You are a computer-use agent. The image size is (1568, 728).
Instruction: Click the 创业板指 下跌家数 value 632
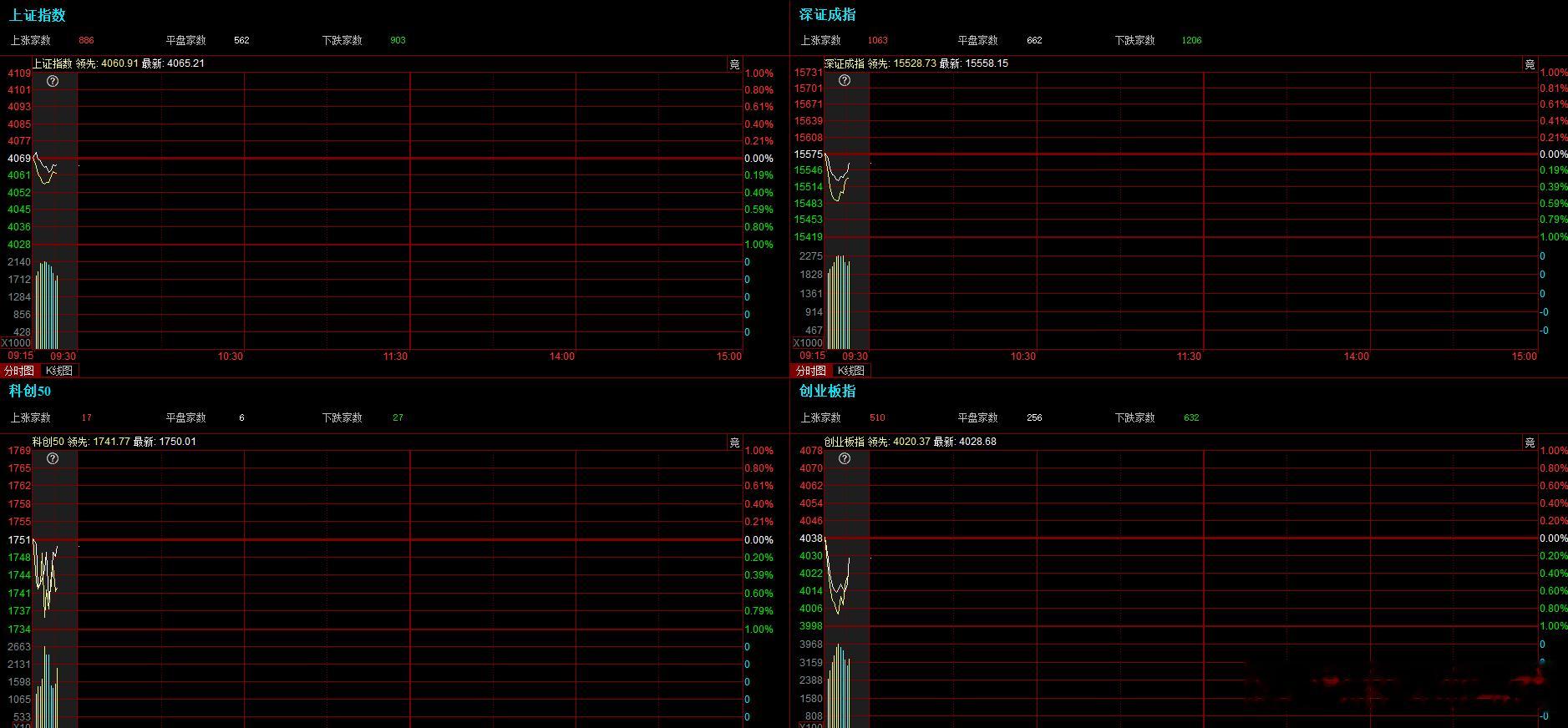[1191, 417]
